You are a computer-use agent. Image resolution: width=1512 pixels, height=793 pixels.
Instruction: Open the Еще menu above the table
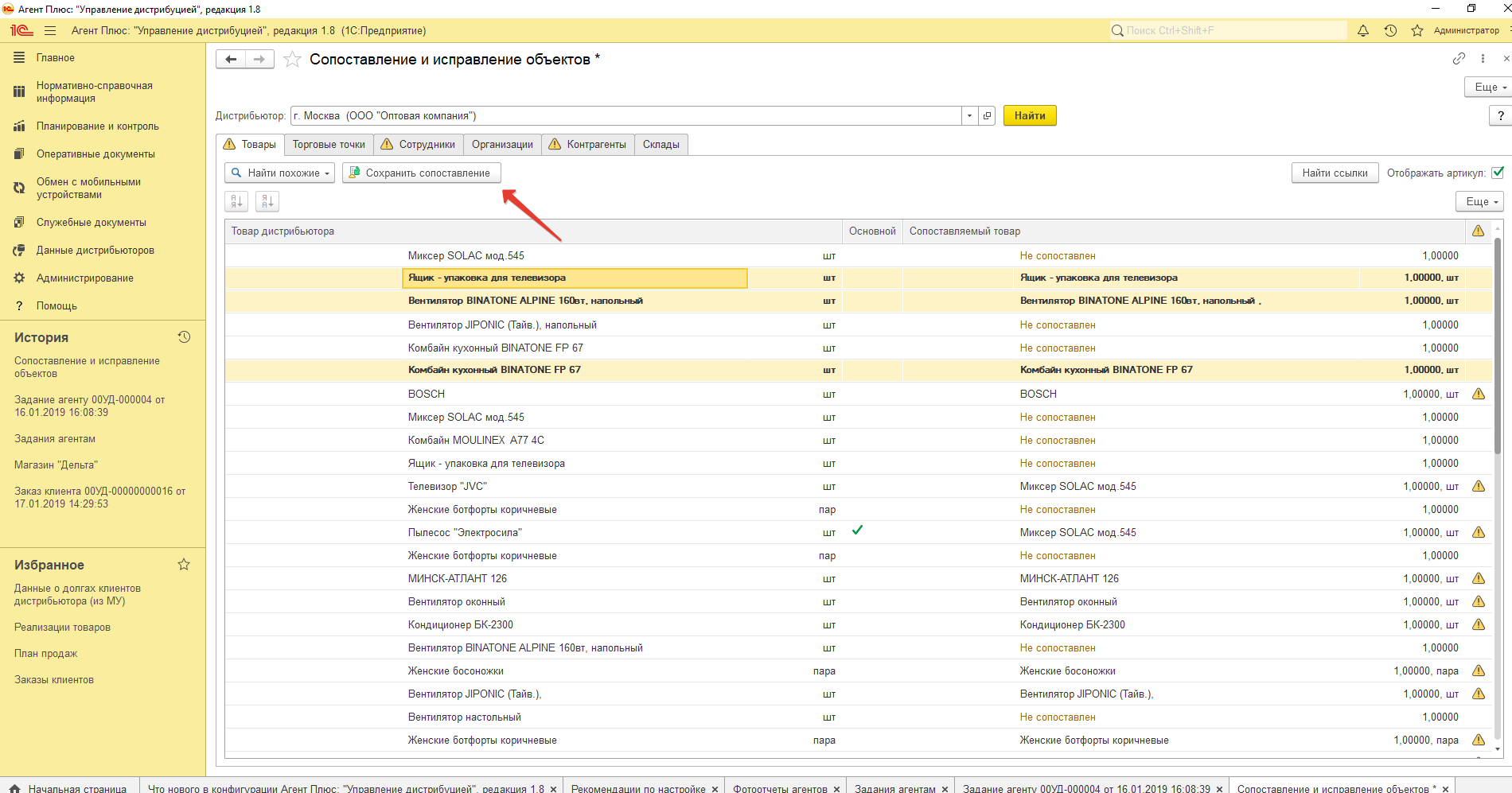[1480, 201]
